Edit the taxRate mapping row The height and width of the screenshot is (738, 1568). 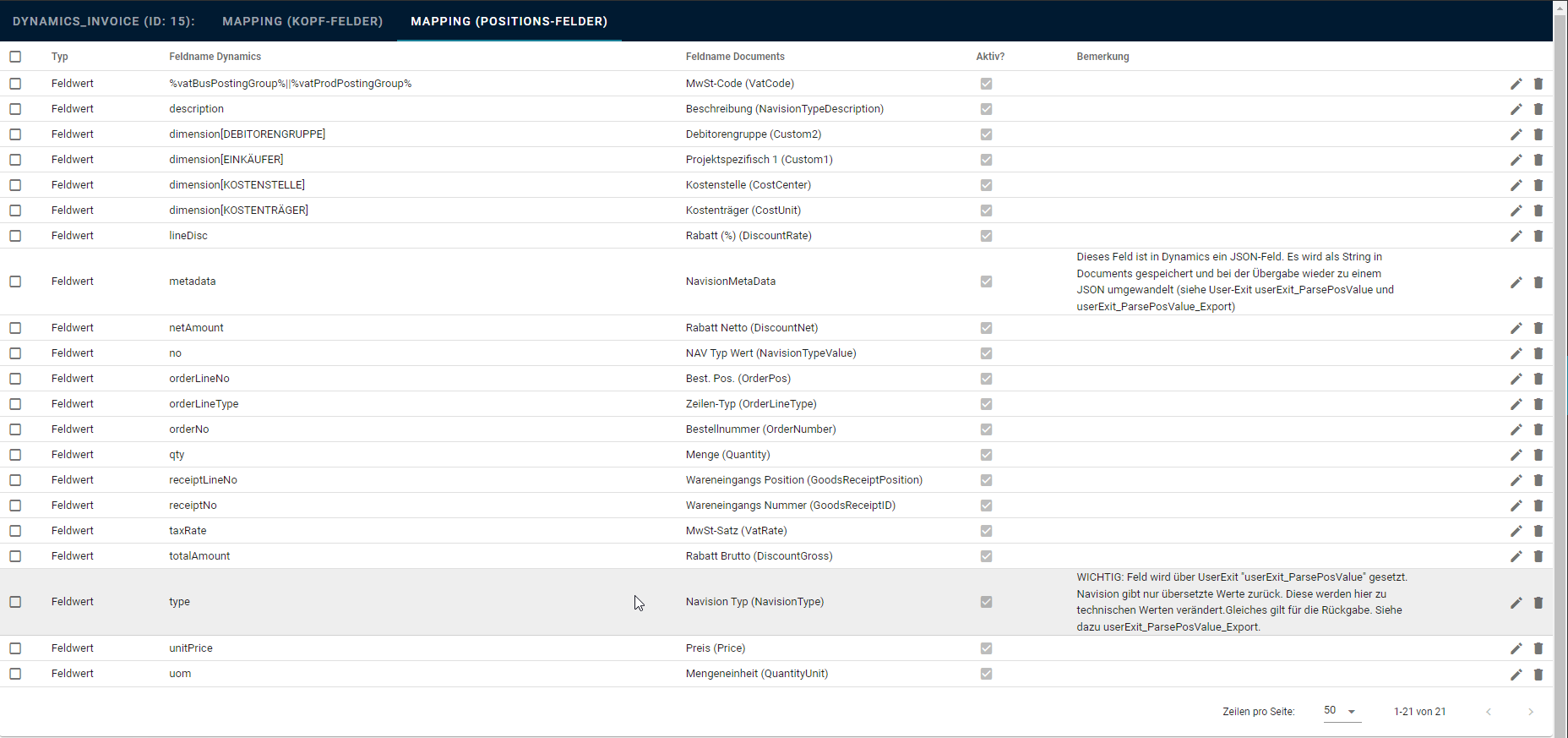point(1516,531)
